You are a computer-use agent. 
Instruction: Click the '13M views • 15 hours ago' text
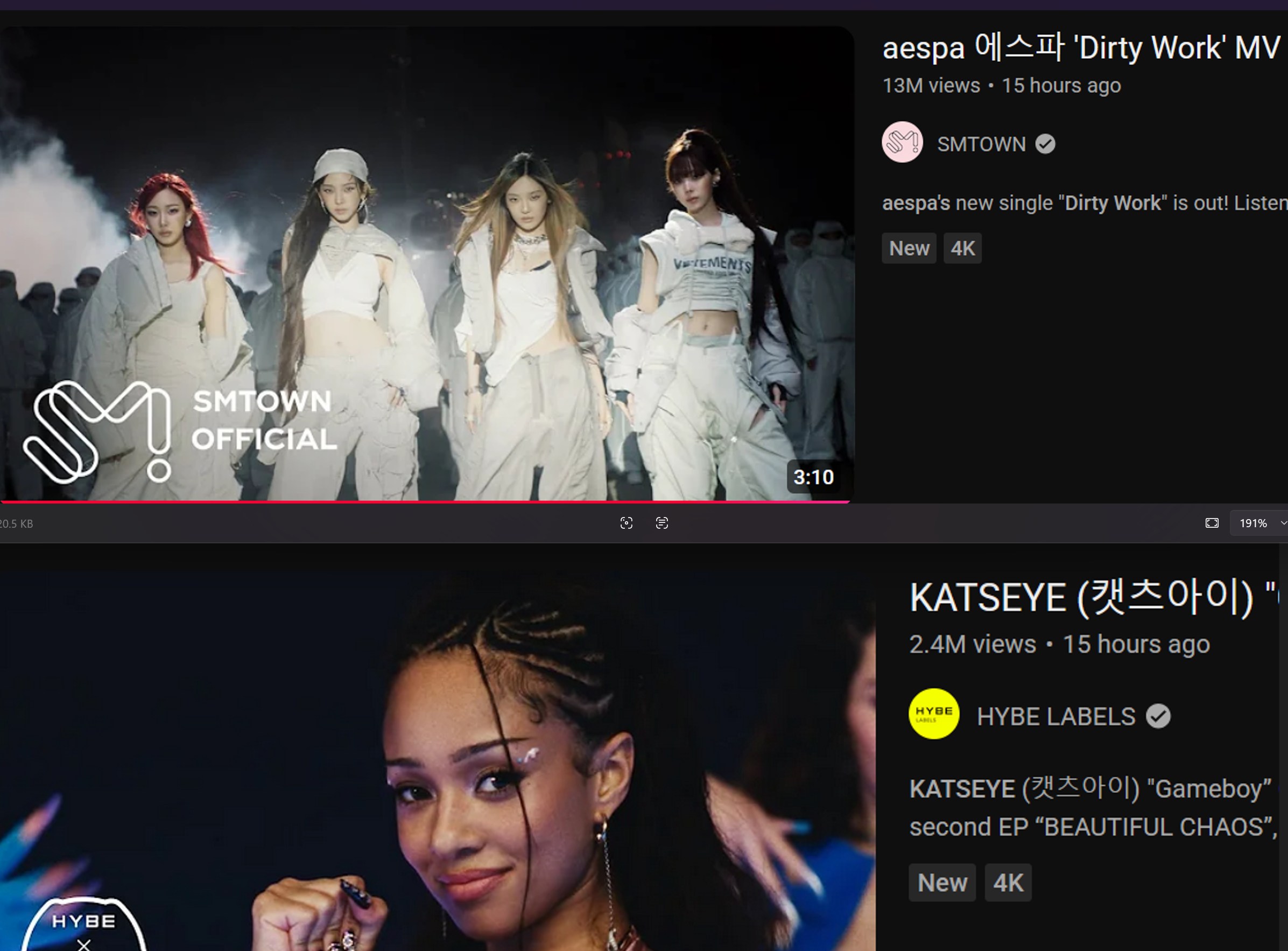coord(1002,85)
